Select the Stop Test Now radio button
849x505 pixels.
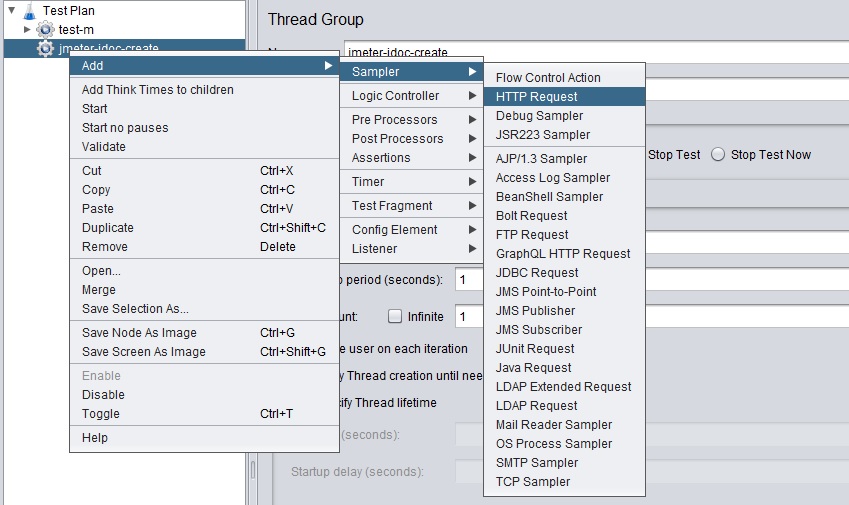tap(719, 155)
